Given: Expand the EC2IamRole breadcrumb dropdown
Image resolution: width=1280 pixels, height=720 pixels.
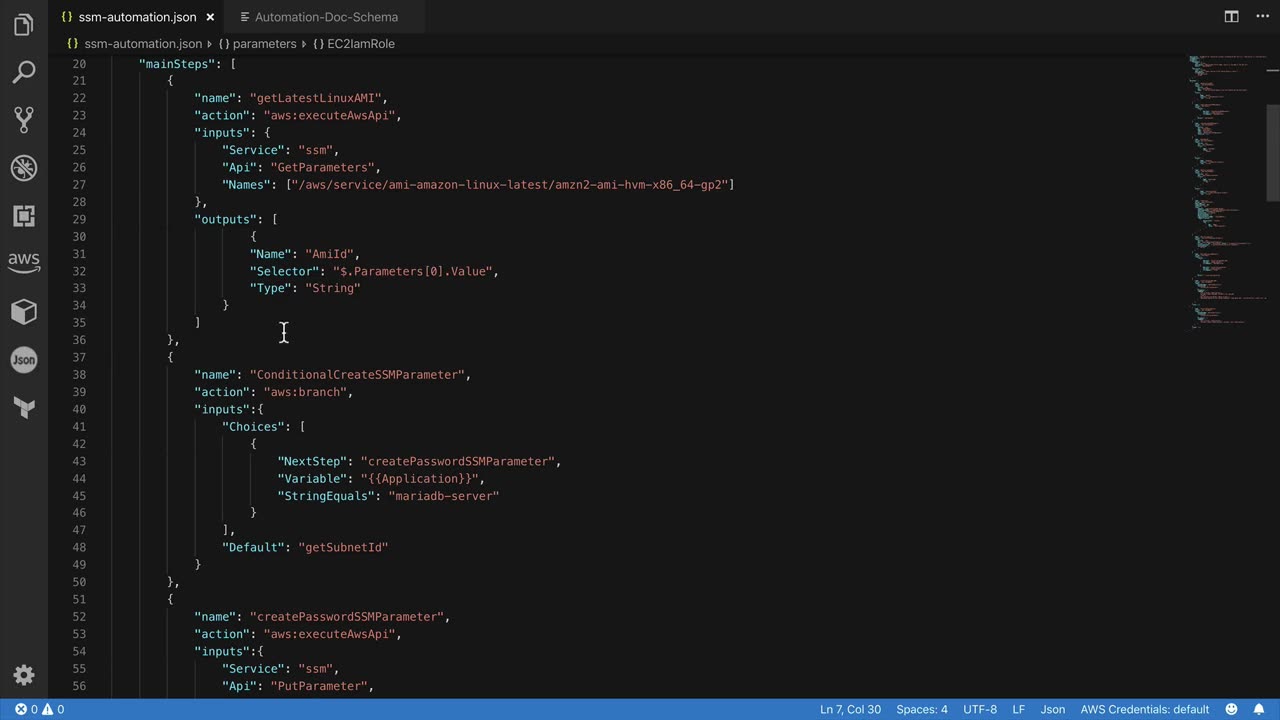Looking at the screenshot, I should click(360, 44).
